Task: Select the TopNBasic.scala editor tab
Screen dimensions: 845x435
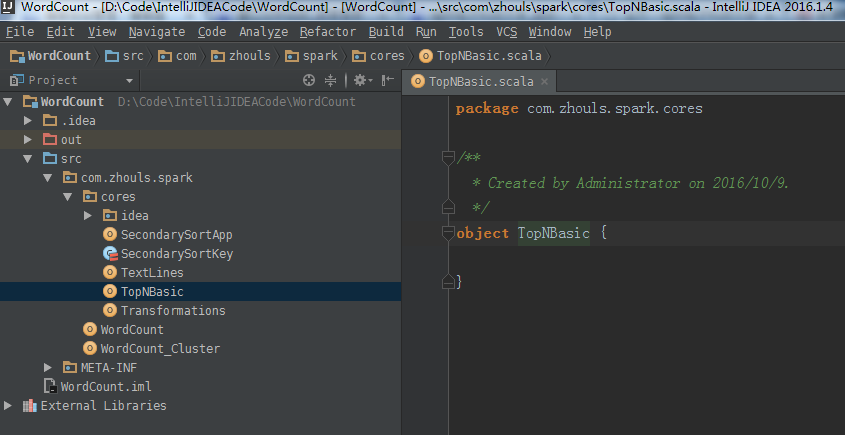Action: pyautogui.click(x=480, y=81)
